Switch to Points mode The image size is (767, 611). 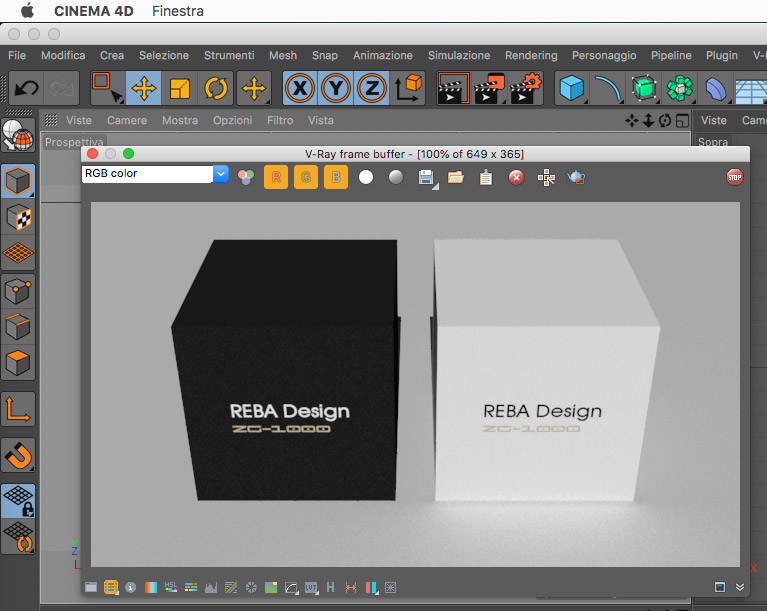[18, 291]
